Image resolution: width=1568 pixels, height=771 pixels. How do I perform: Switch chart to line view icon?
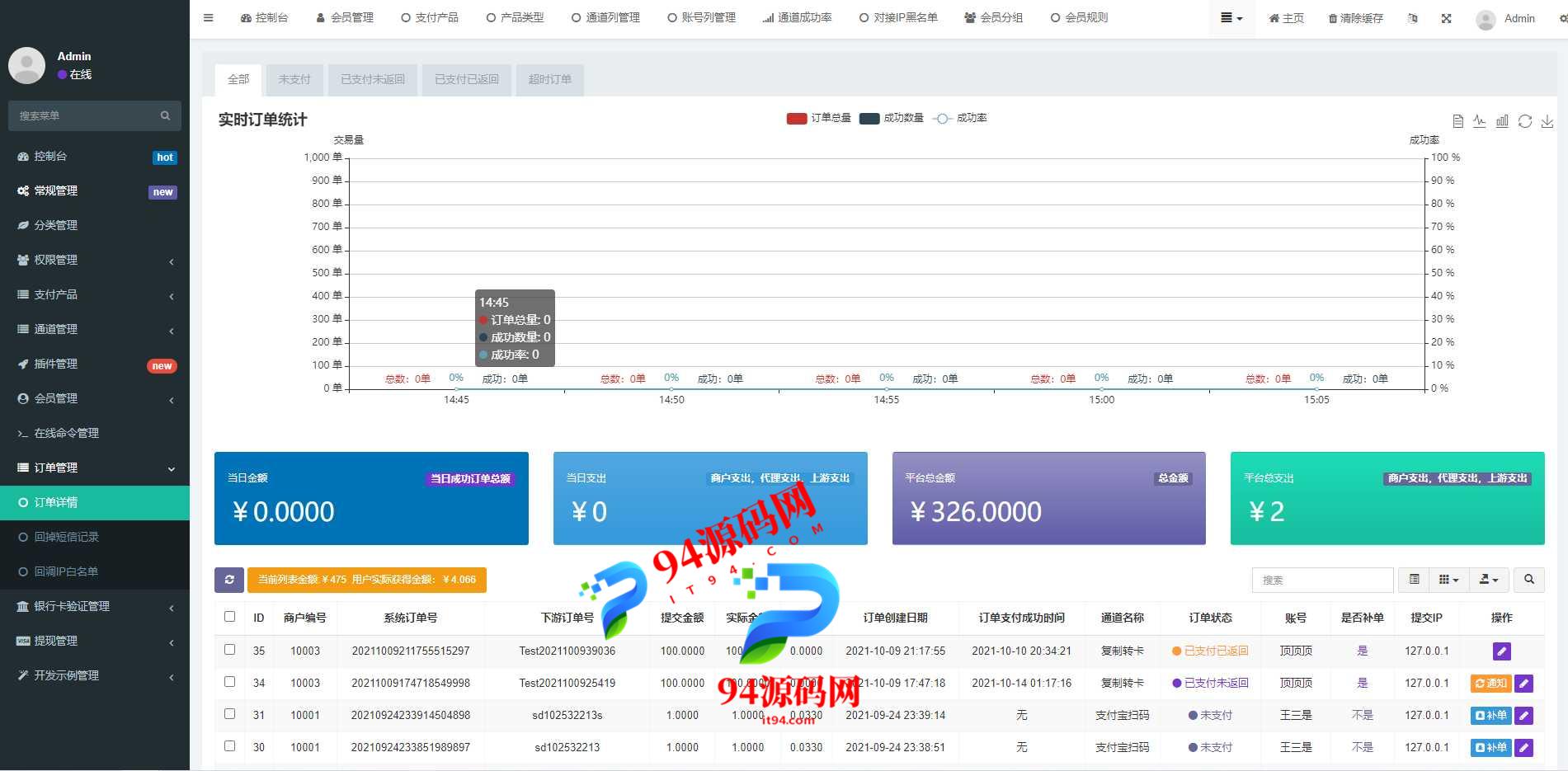1480,121
